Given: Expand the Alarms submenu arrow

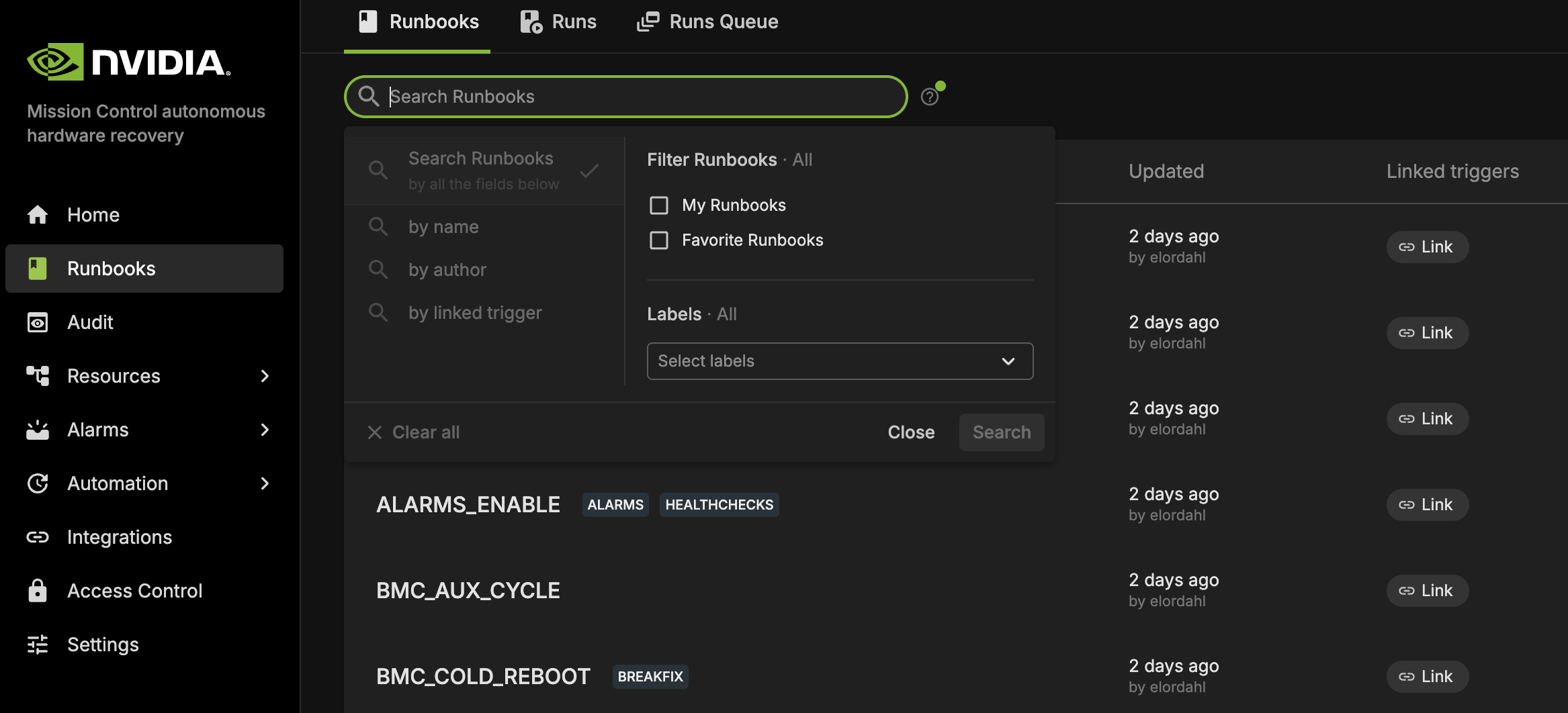Looking at the screenshot, I should coord(265,430).
